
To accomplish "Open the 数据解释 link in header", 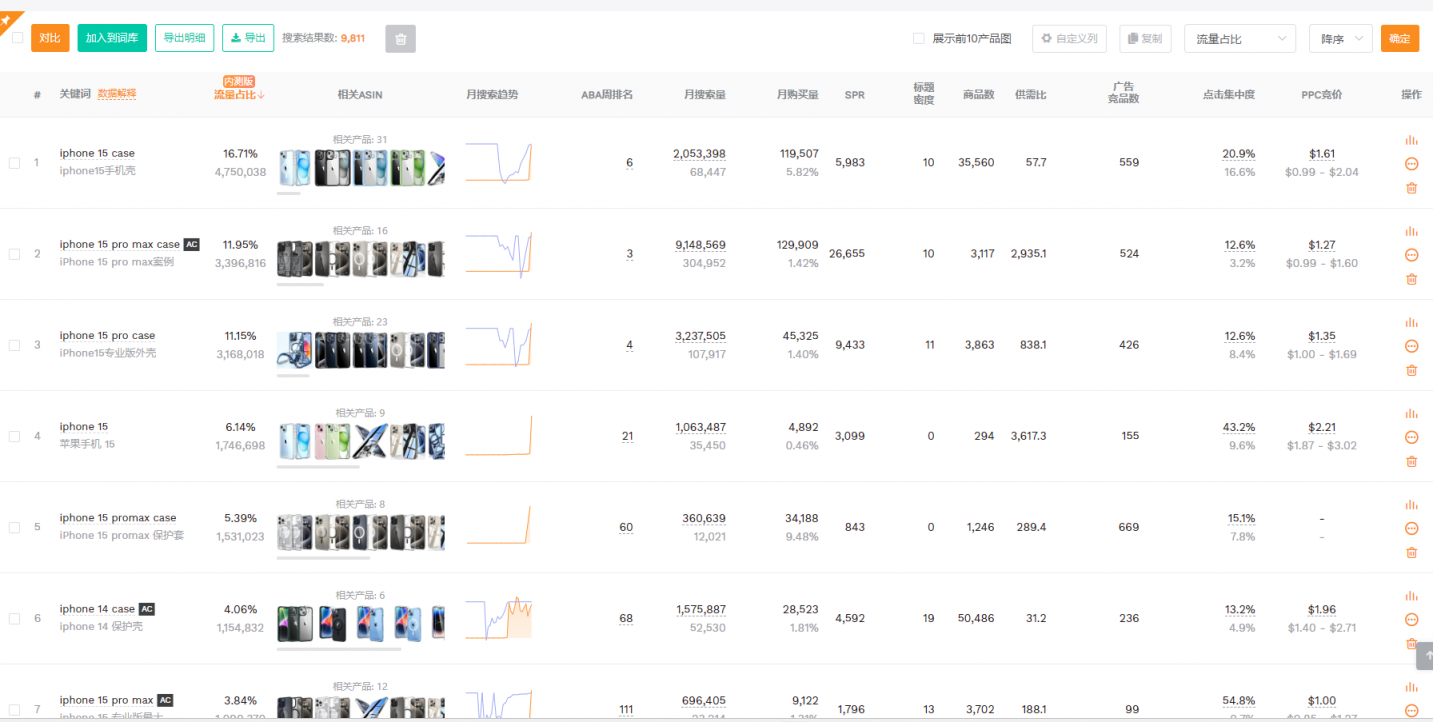I will pos(117,94).
